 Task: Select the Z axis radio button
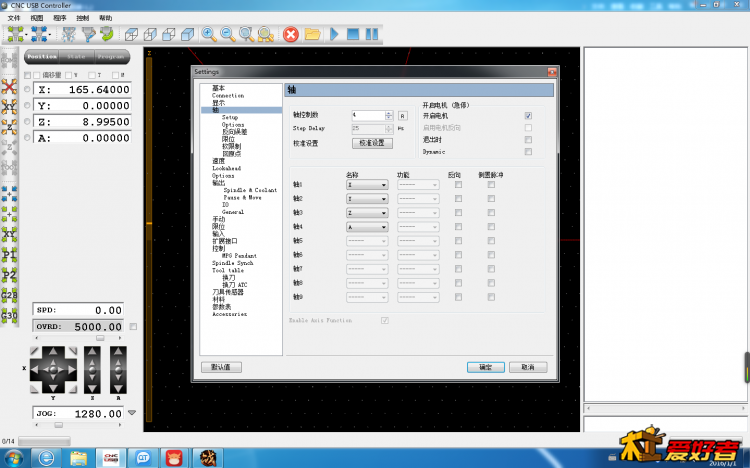coord(27,122)
